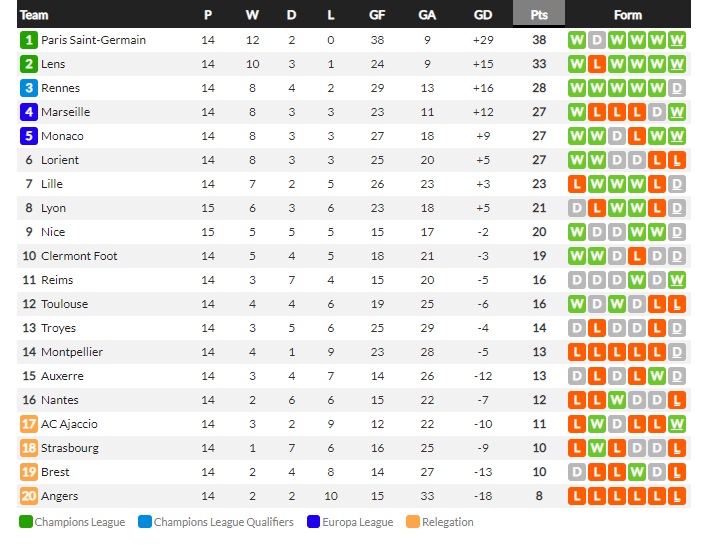Click Brest's green W form result
Viewport: 706px width, 545px height.
[x=637, y=472]
